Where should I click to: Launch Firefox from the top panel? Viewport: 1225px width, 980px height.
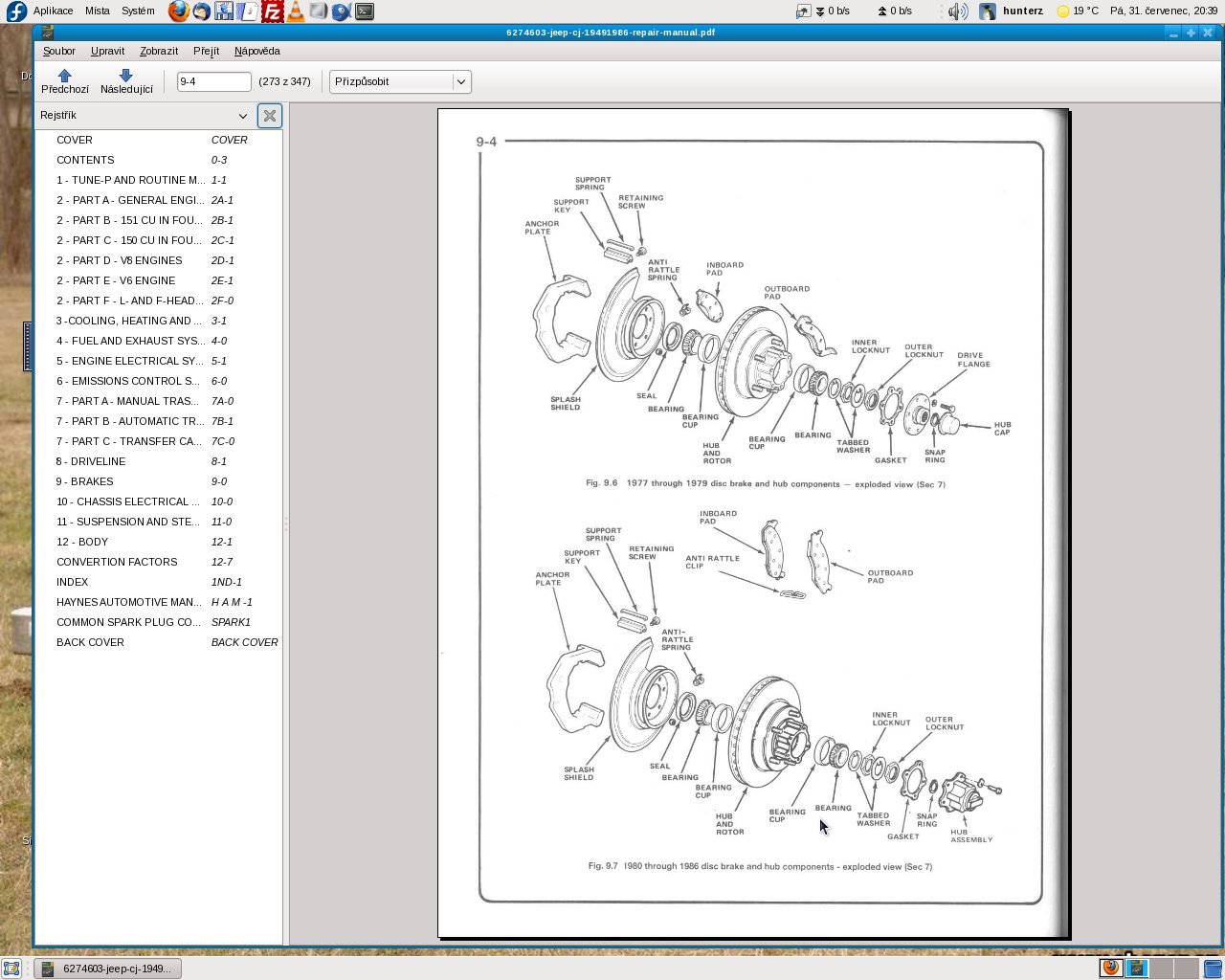(x=178, y=11)
